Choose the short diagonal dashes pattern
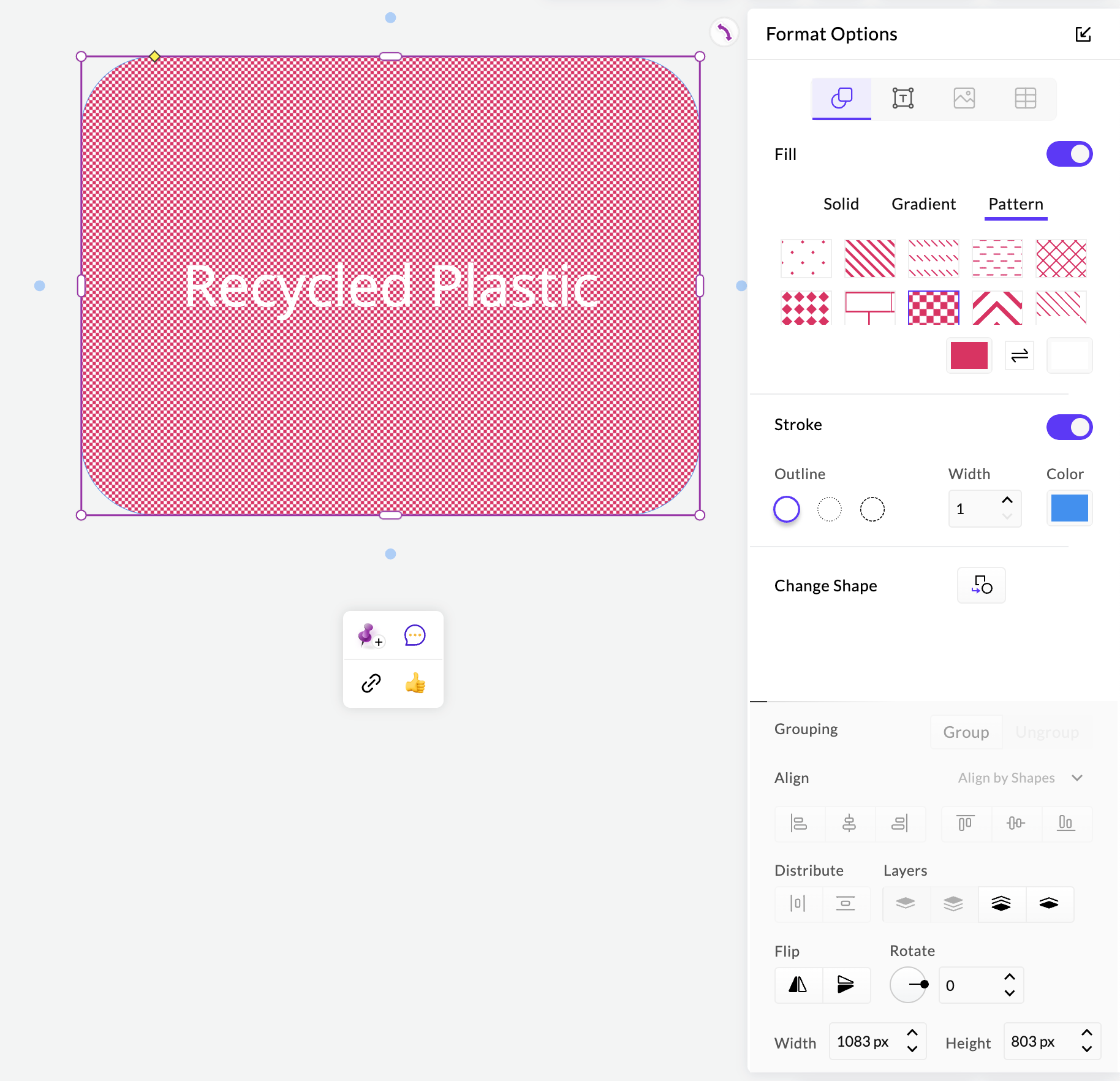 [x=934, y=259]
